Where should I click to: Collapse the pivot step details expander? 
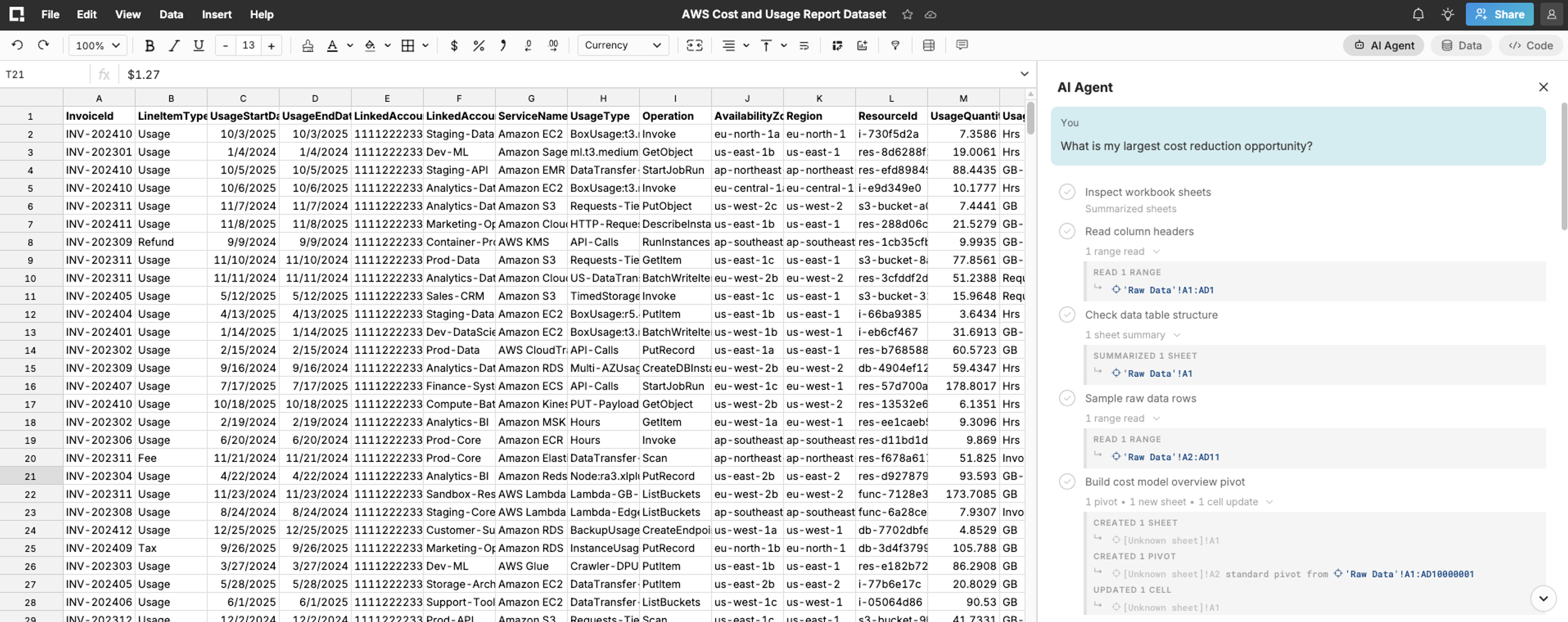point(1179,502)
